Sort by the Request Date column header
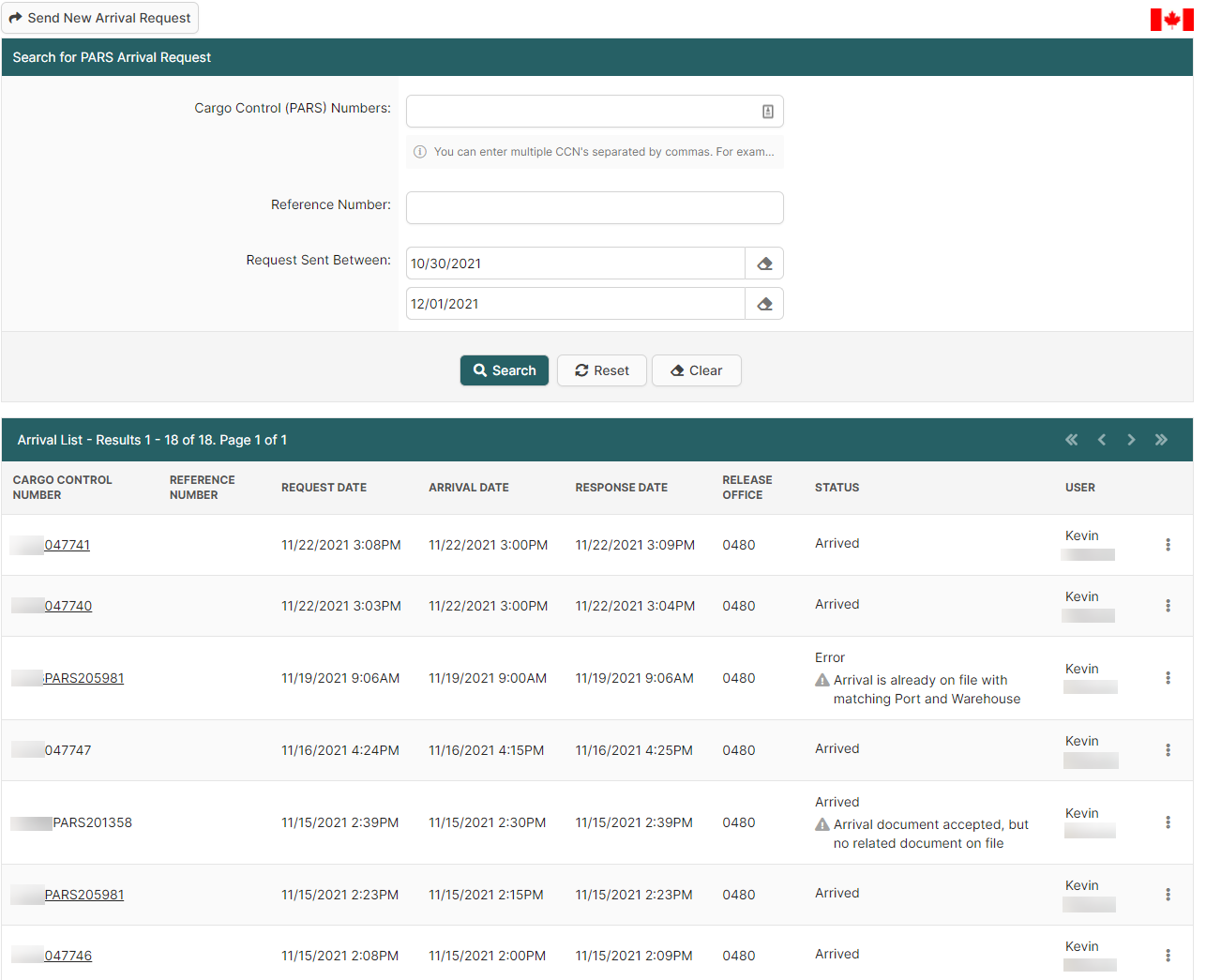The width and height of the screenshot is (1206, 980). (324, 488)
